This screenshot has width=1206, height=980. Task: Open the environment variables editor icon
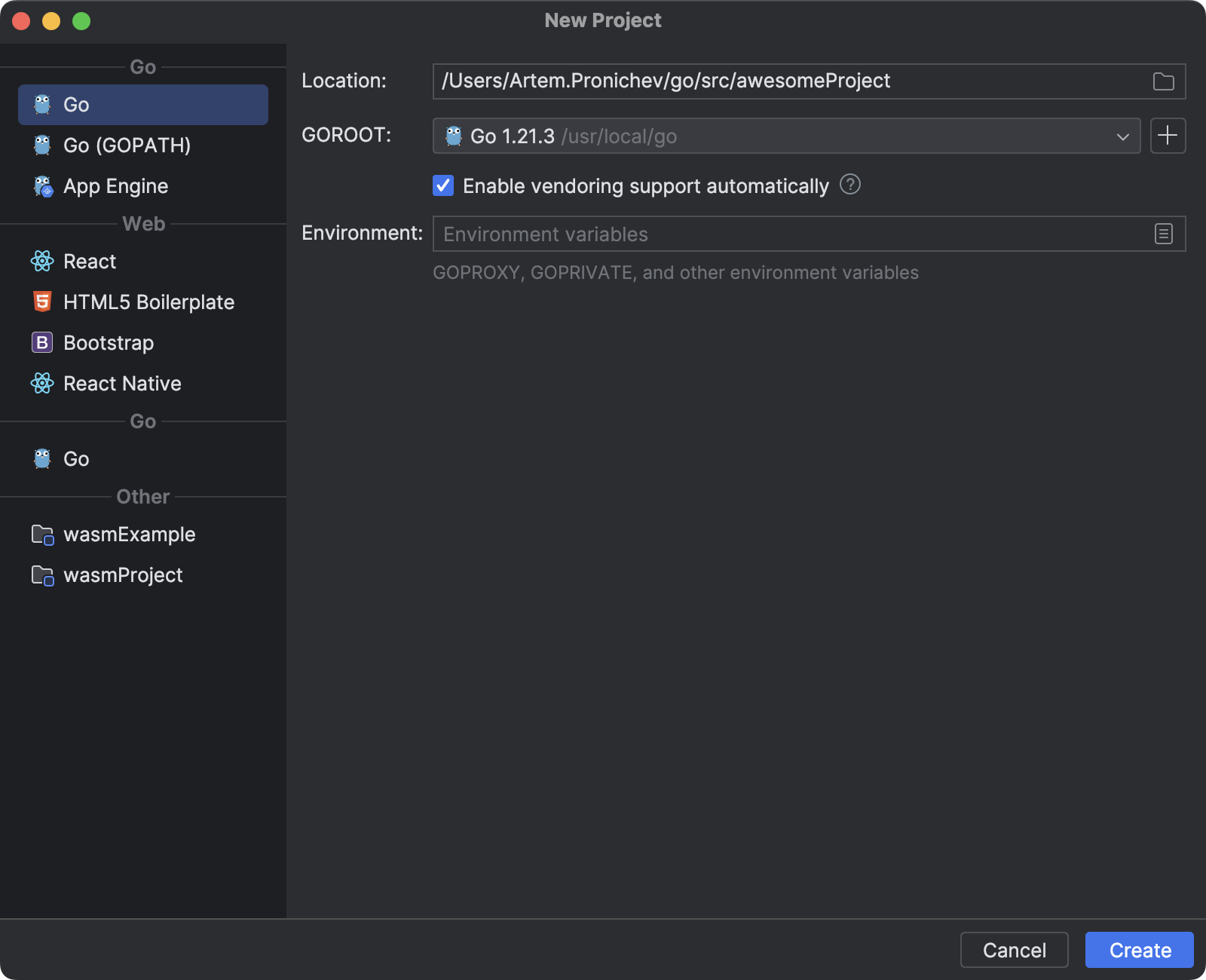[x=1163, y=234]
